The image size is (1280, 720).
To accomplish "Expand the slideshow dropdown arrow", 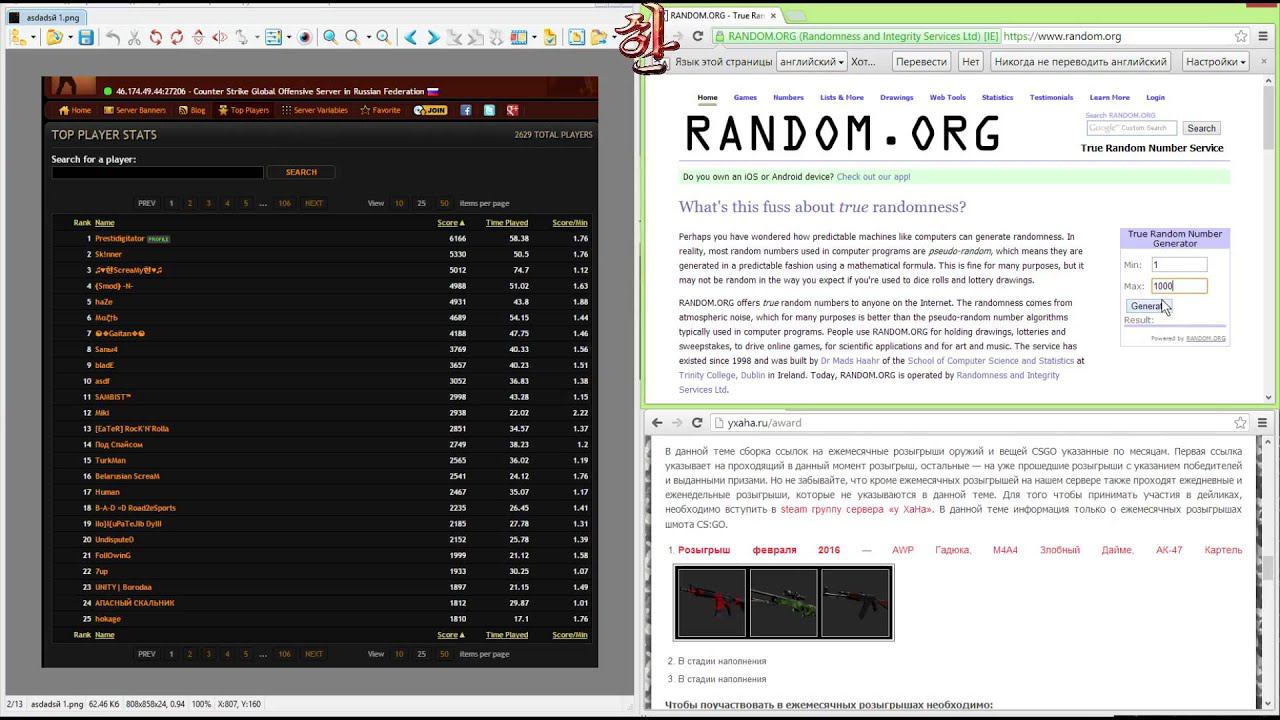I will (532, 38).
